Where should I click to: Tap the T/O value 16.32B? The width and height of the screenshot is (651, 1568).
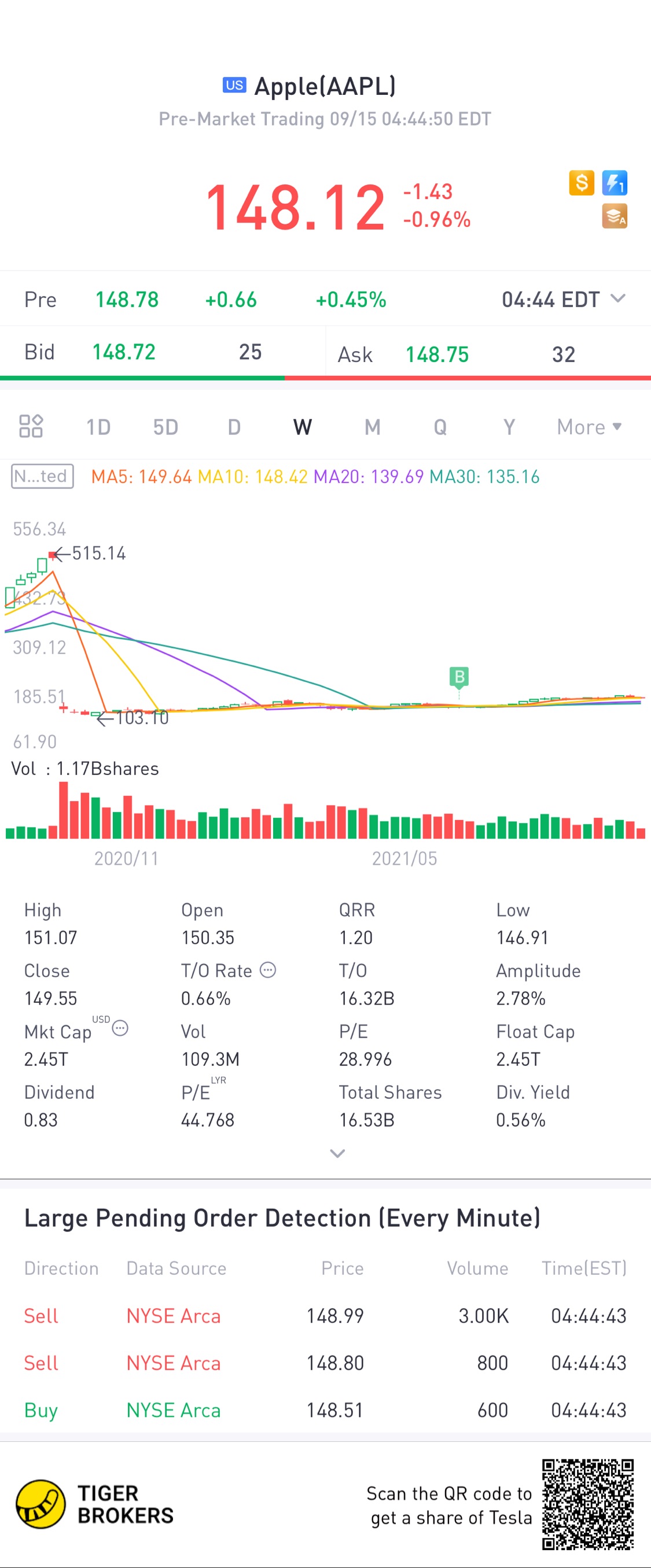[367, 998]
